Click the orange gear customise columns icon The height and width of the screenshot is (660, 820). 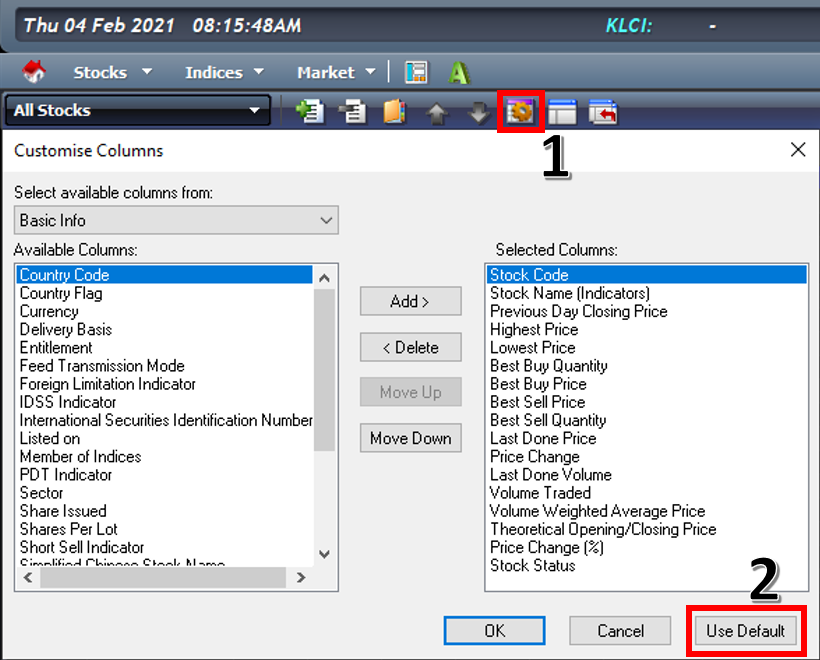[520, 112]
